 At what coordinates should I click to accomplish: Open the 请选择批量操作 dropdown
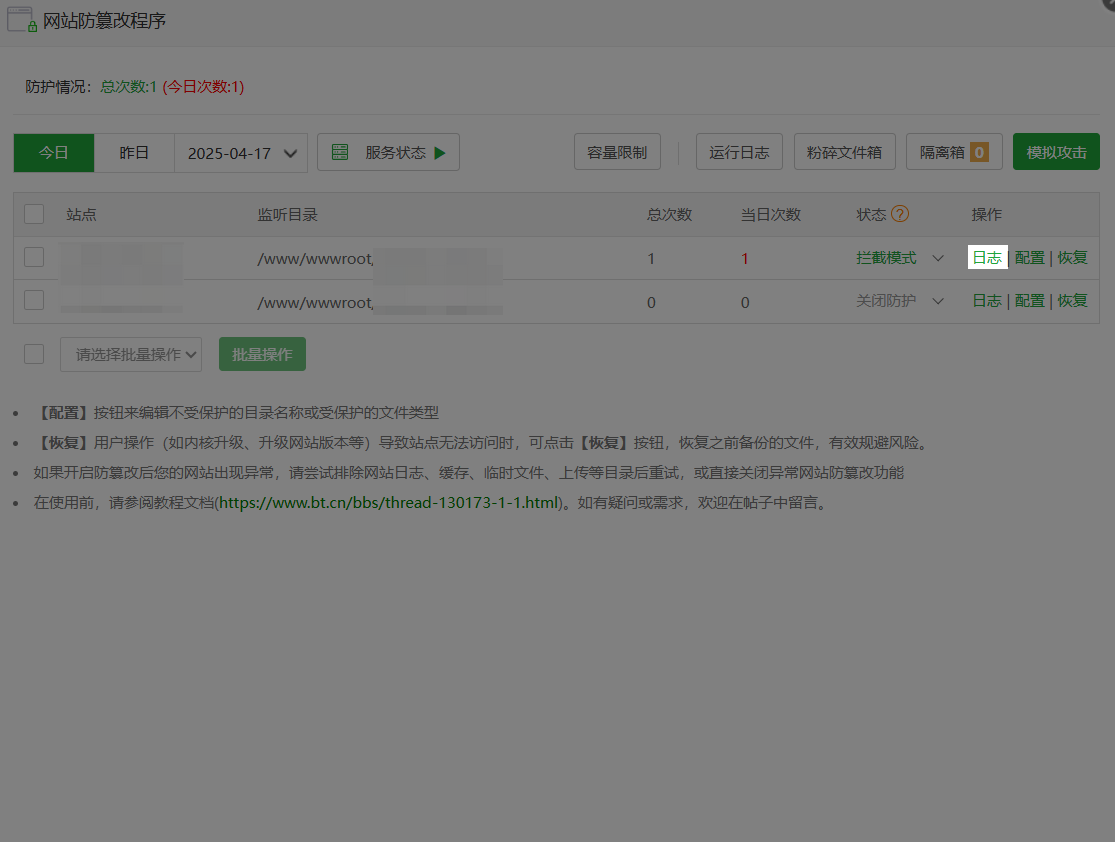click(x=130, y=353)
